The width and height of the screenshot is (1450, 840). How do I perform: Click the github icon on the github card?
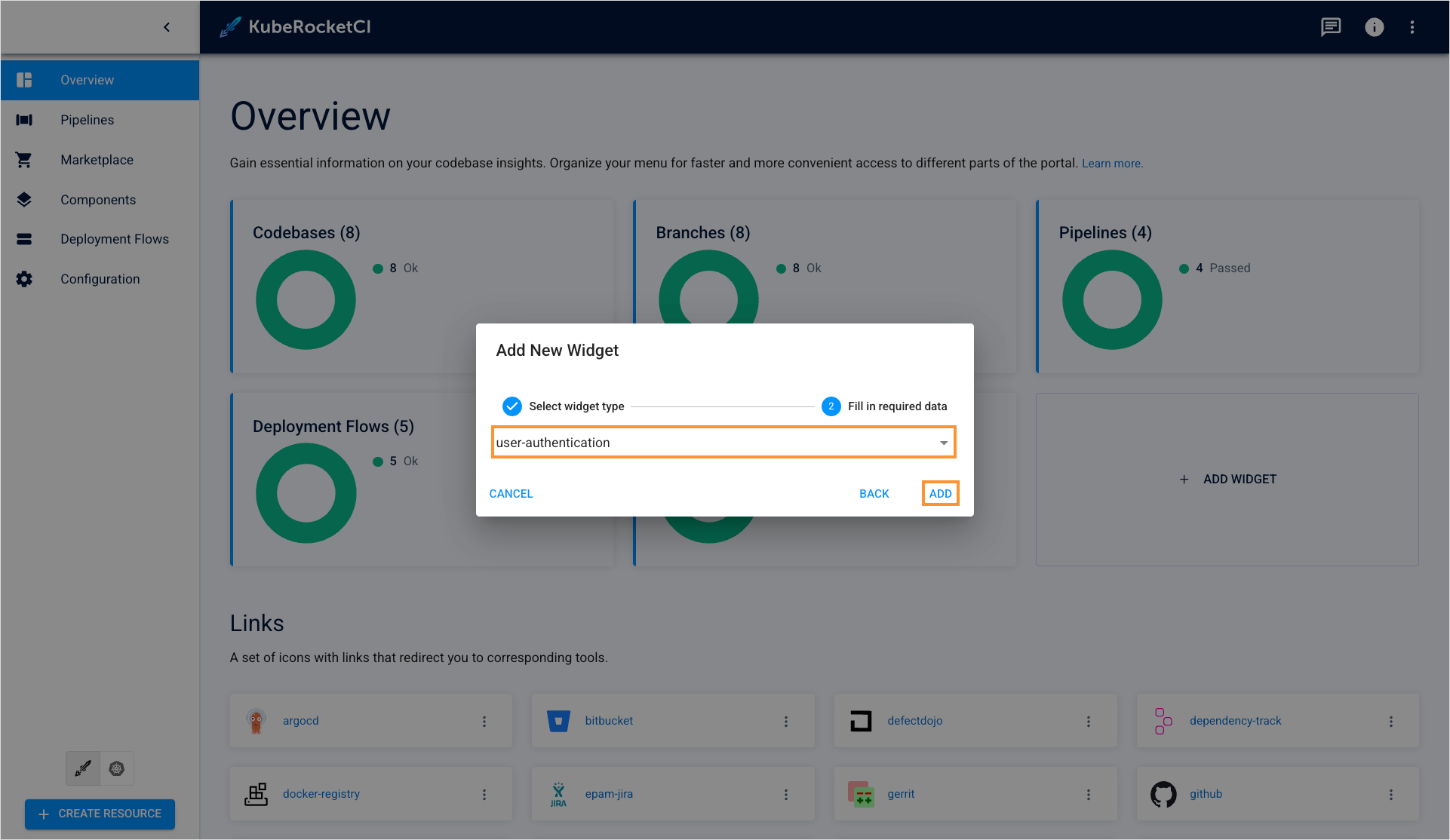coord(1163,793)
